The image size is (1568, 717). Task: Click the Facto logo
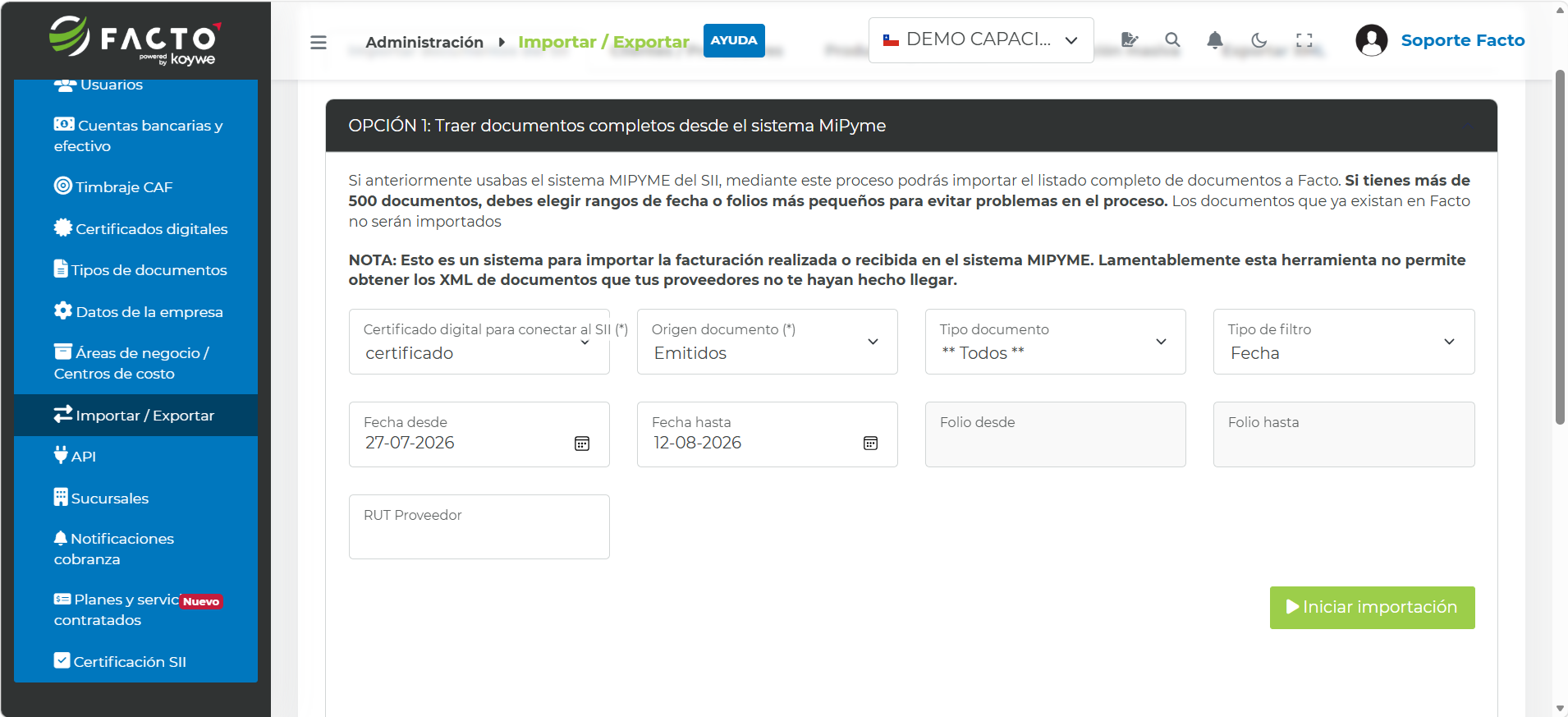pyautogui.click(x=135, y=39)
